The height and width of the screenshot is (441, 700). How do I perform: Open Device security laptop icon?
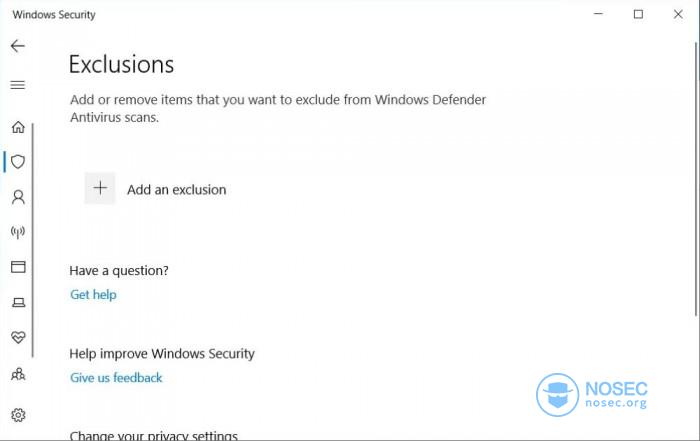point(18,303)
